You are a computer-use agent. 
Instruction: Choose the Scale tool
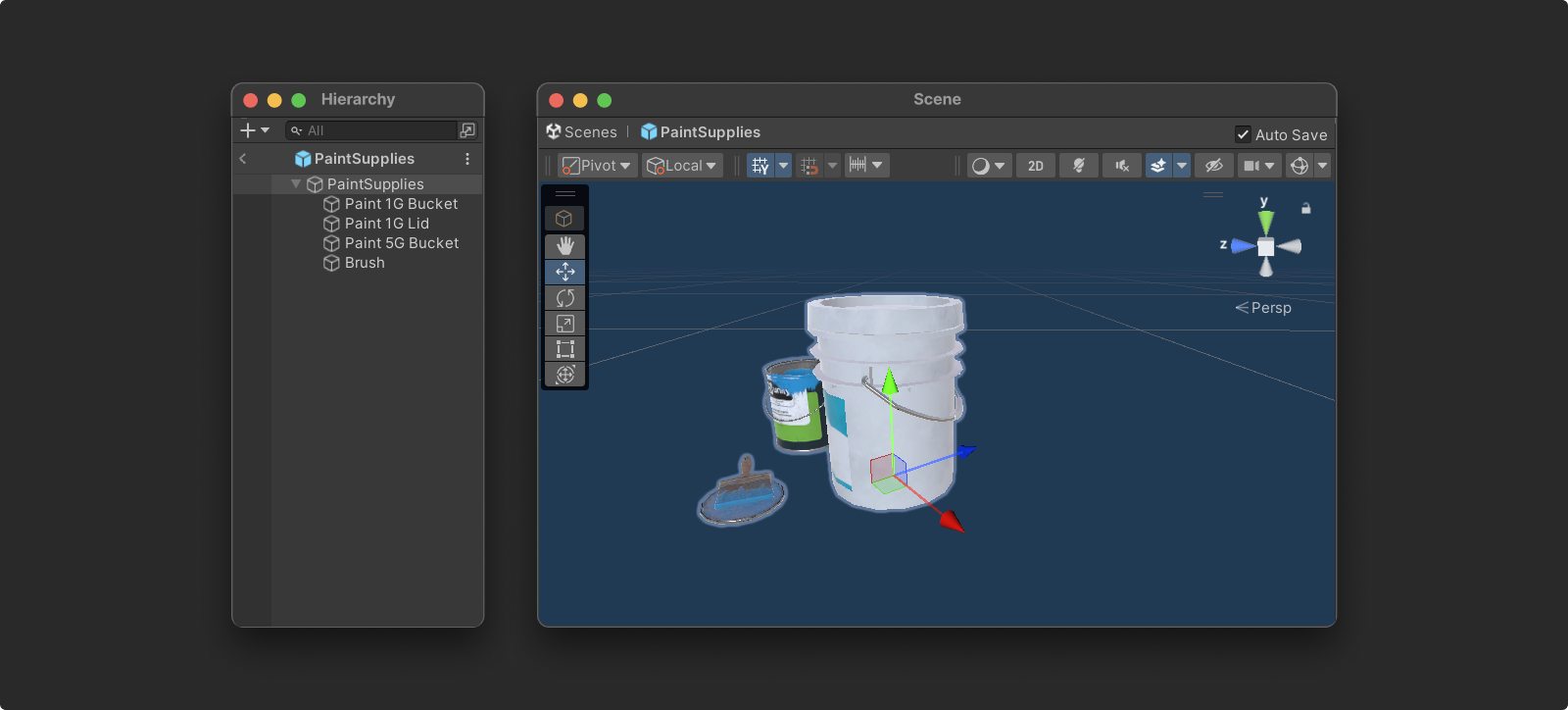point(565,324)
